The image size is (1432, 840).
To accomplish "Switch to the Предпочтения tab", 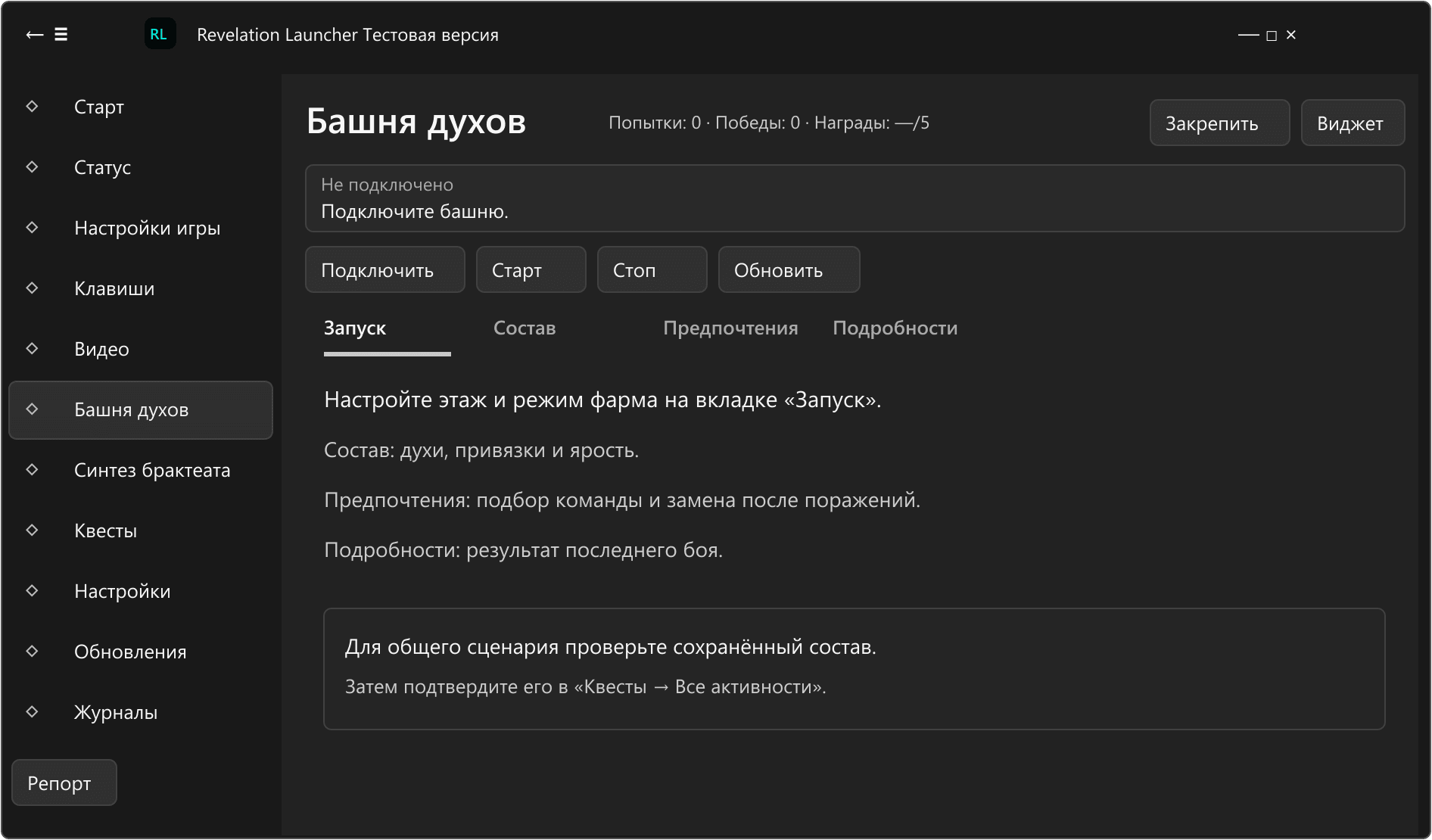I will coord(730,328).
